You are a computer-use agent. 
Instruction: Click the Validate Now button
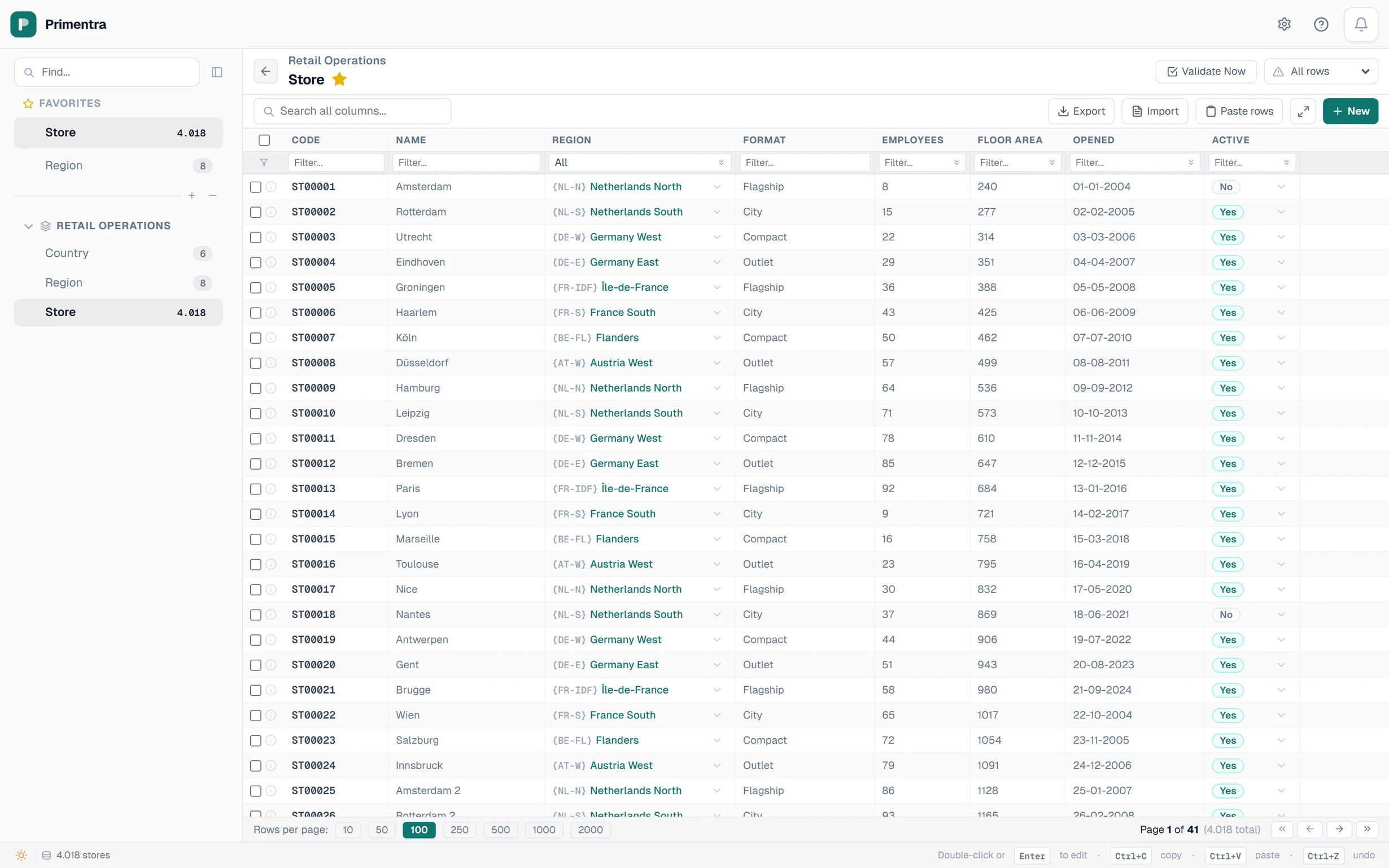(x=1205, y=71)
